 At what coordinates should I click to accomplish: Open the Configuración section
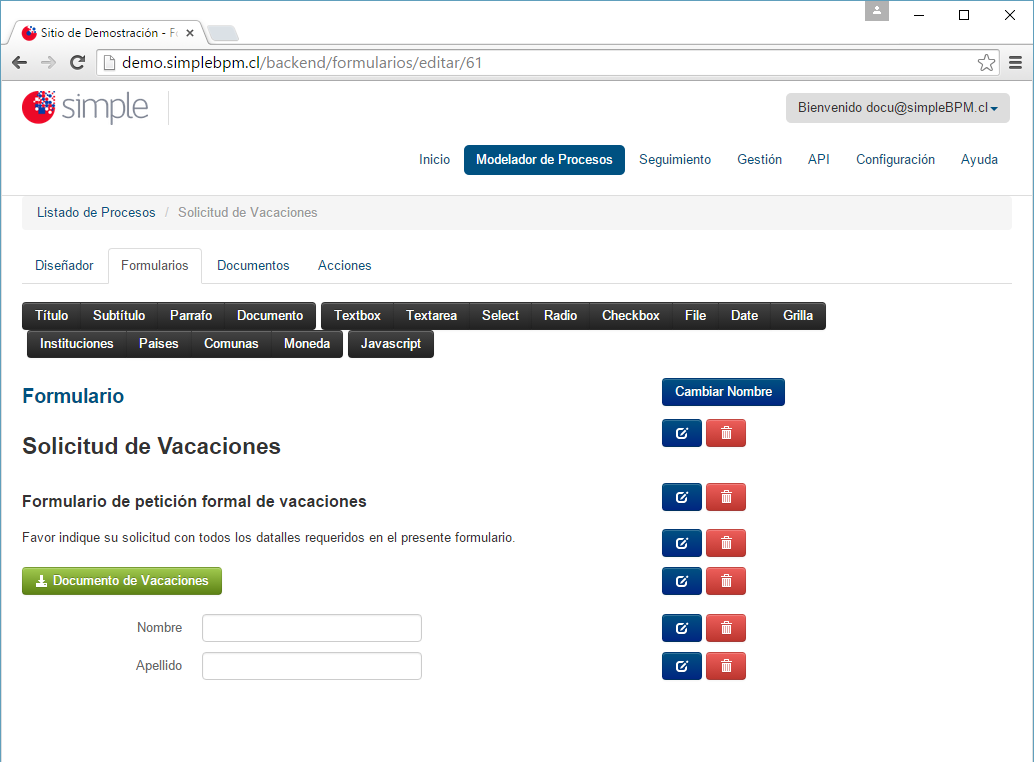pos(895,160)
